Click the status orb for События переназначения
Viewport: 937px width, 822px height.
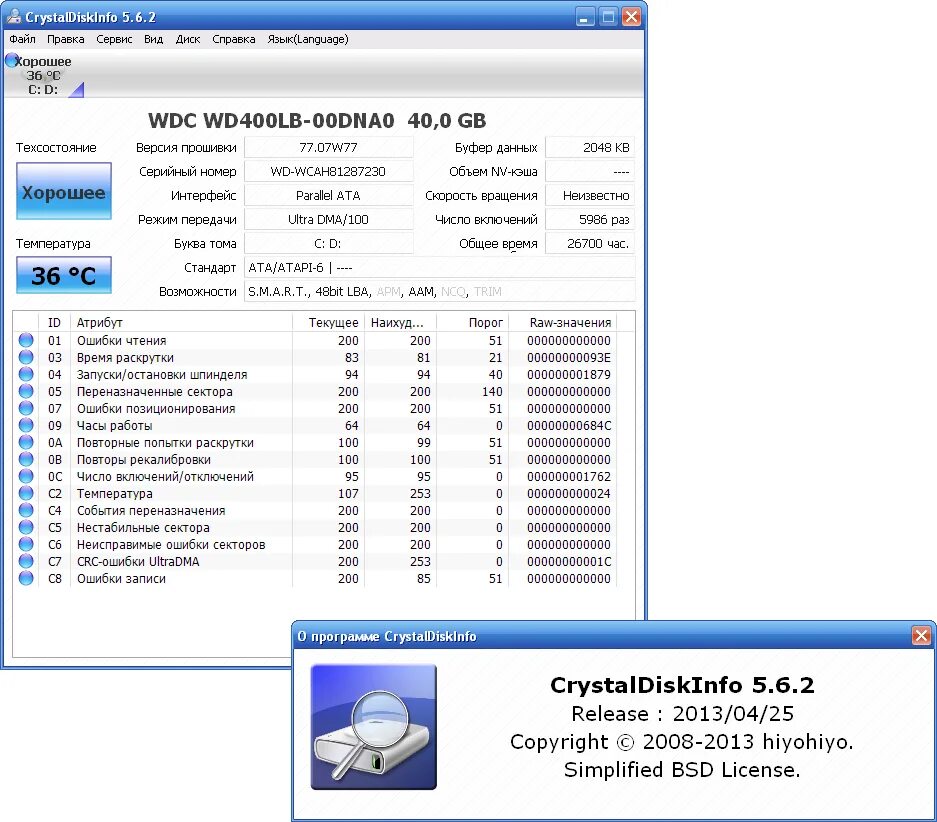coord(26,510)
